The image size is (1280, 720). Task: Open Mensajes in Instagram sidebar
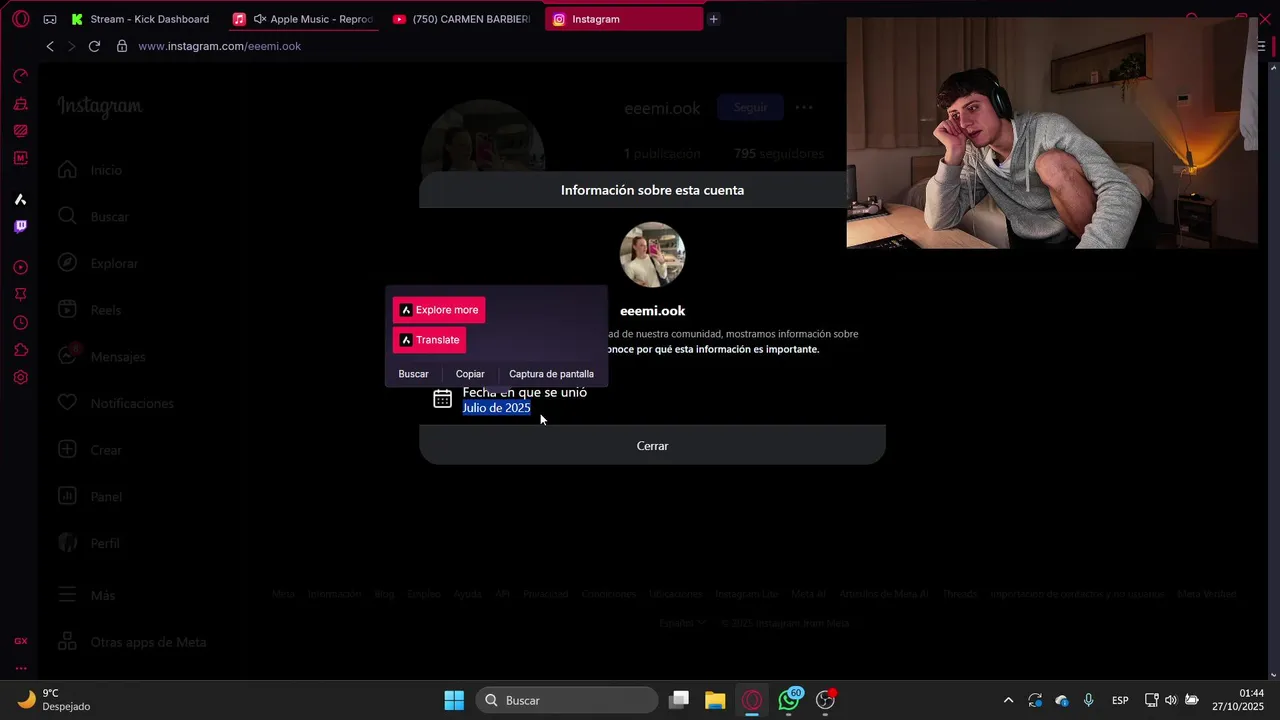(x=102, y=357)
